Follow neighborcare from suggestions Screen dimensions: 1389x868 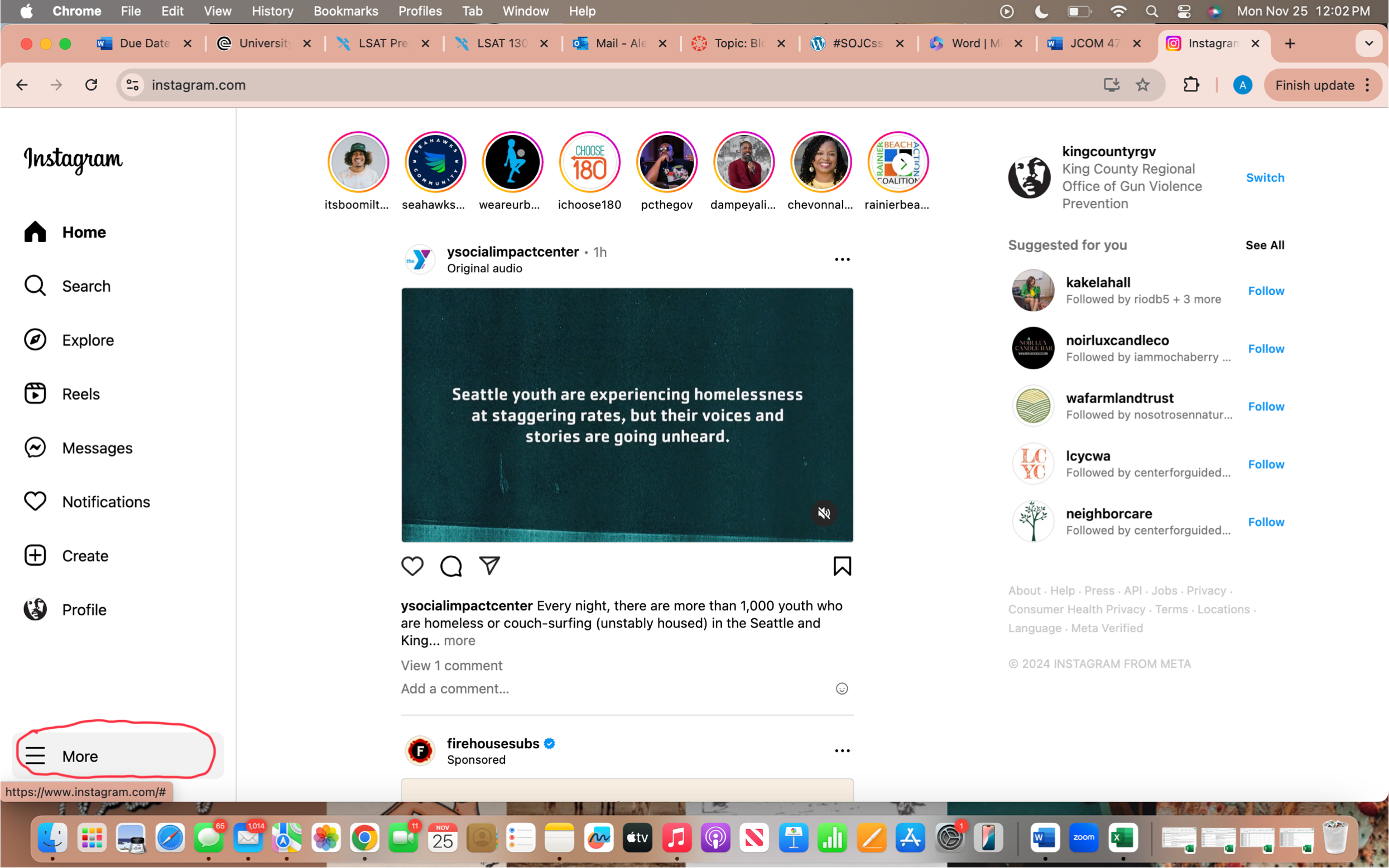1266,522
